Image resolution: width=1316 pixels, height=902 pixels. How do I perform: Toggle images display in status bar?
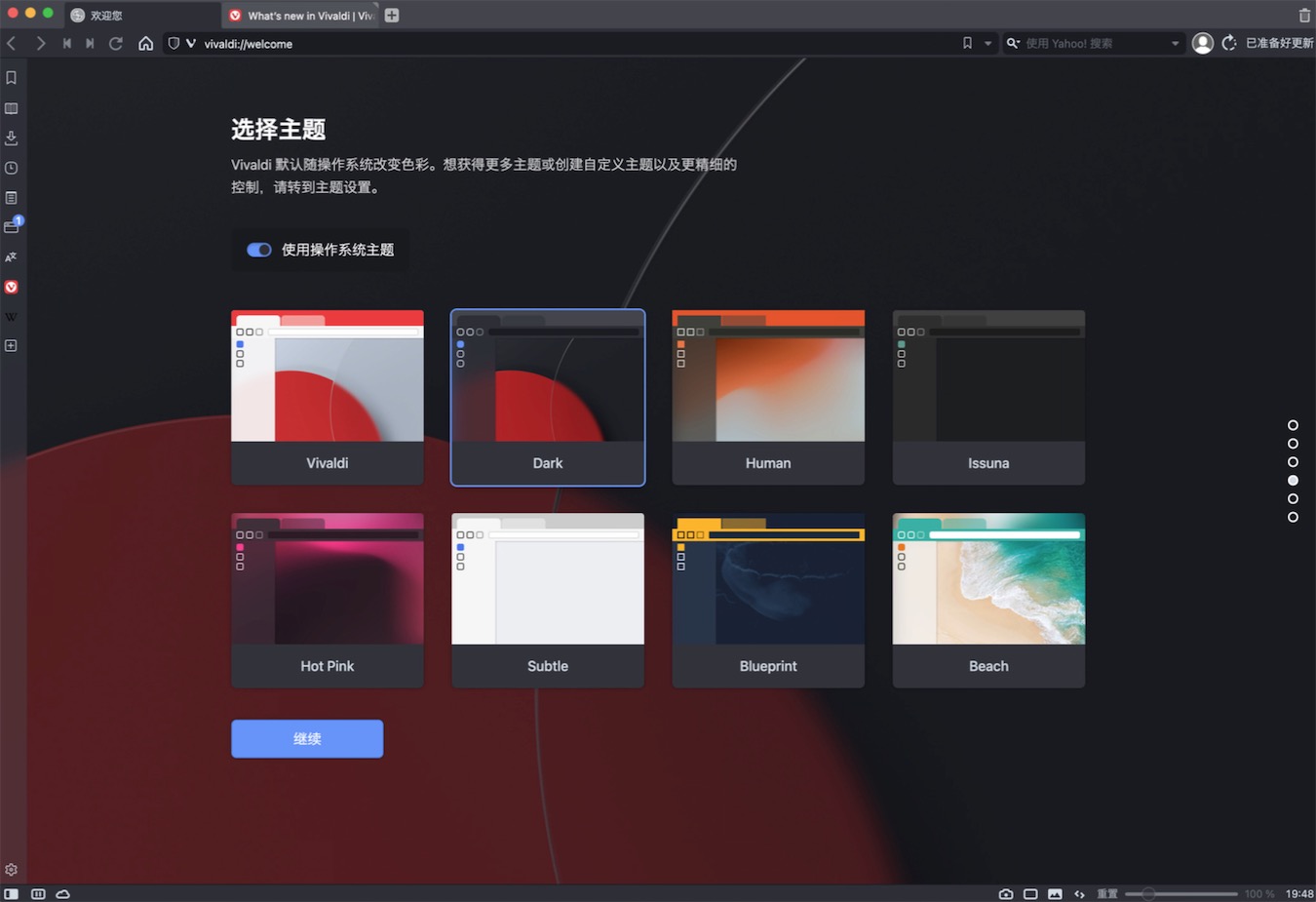point(1055,893)
